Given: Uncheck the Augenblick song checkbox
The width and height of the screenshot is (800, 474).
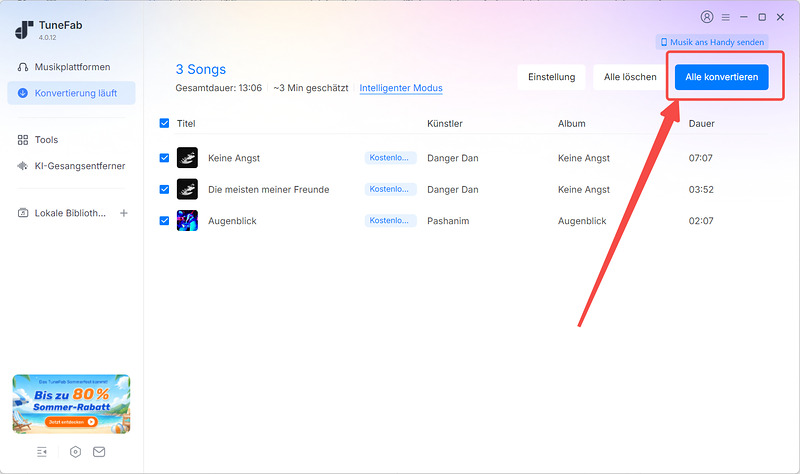Looking at the screenshot, I should 164,220.
